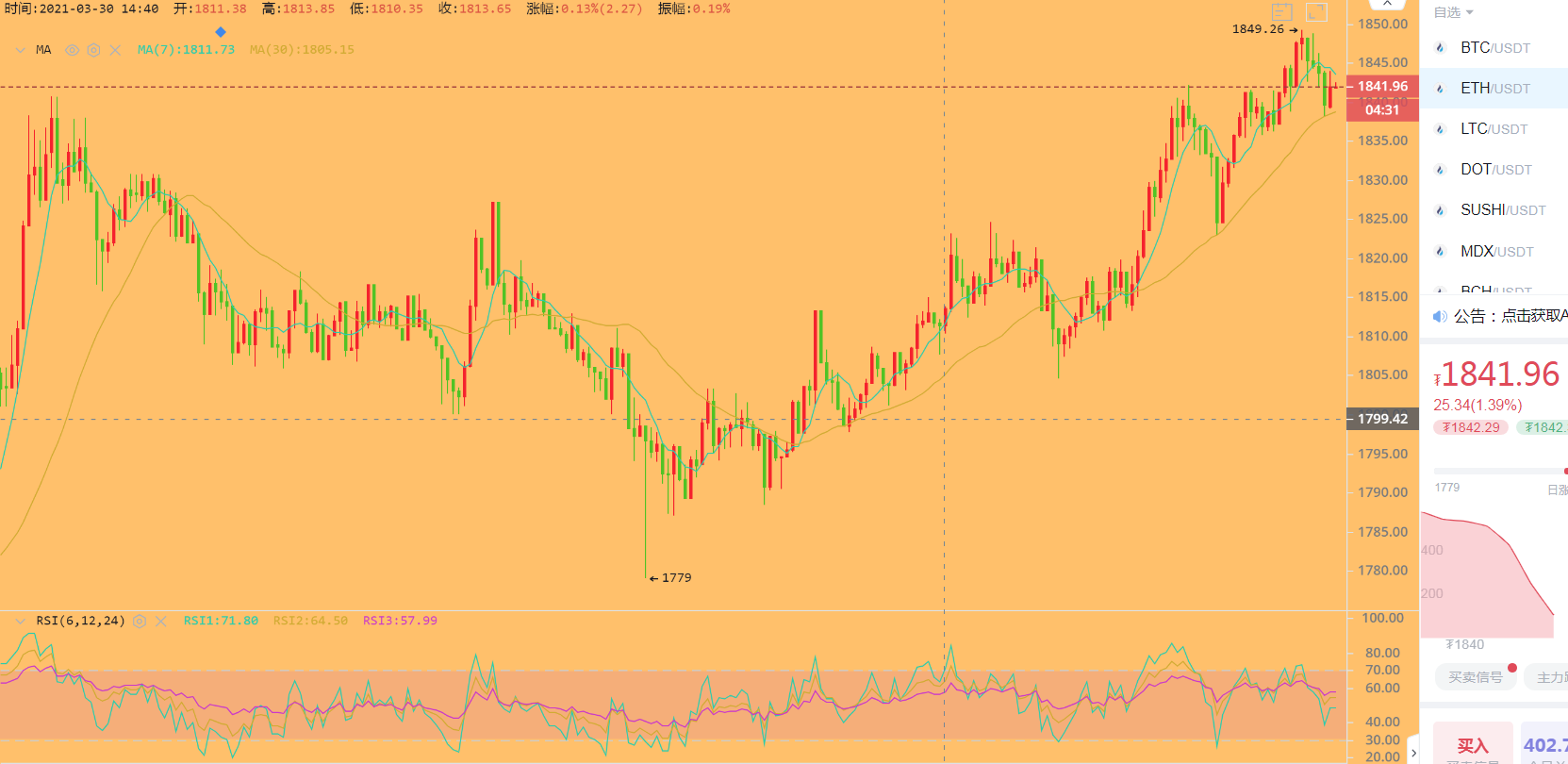Click the RSI2:64.50 legend value
Image resolution: width=1568 pixels, height=764 pixels.
310,621
